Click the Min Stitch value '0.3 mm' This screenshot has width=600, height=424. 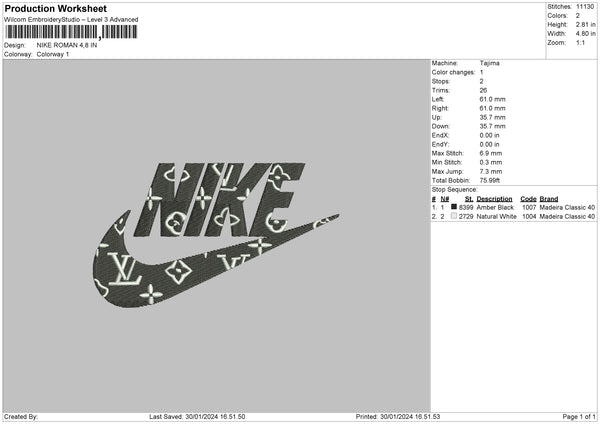pos(491,163)
